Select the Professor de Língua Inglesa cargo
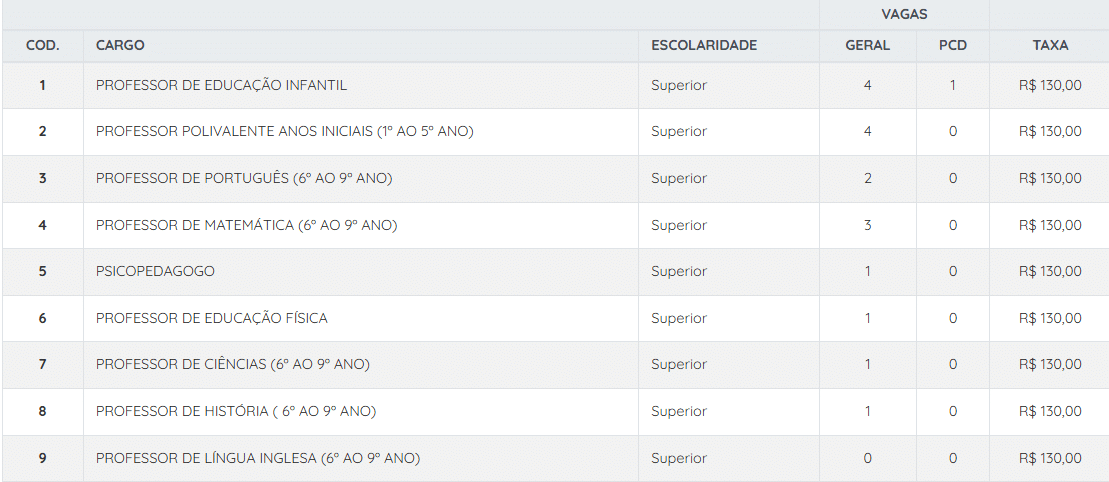 coord(258,458)
